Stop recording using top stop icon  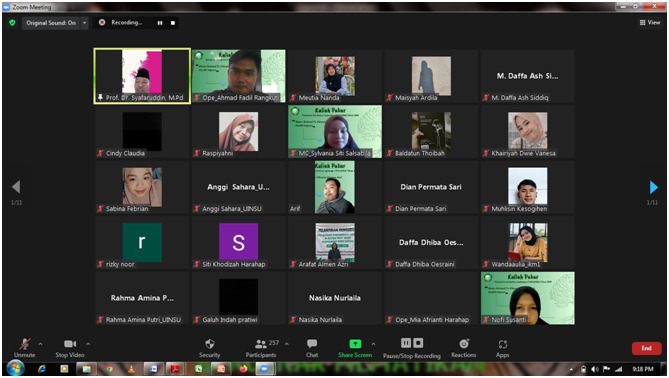point(173,23)
